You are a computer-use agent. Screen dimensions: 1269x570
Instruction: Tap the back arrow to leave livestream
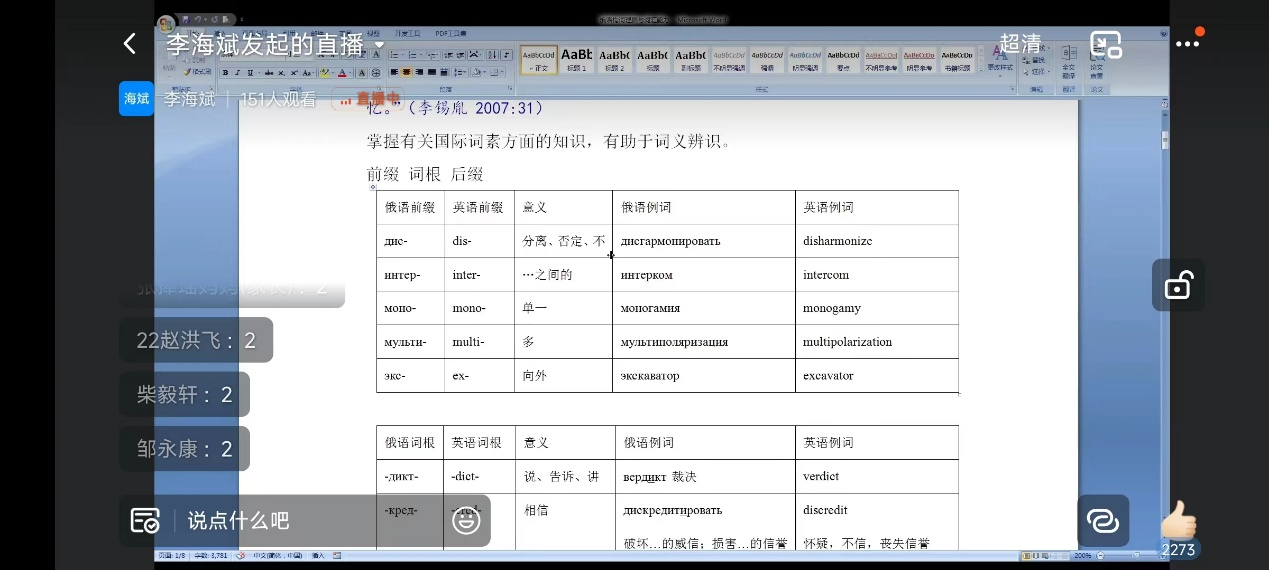129,44
